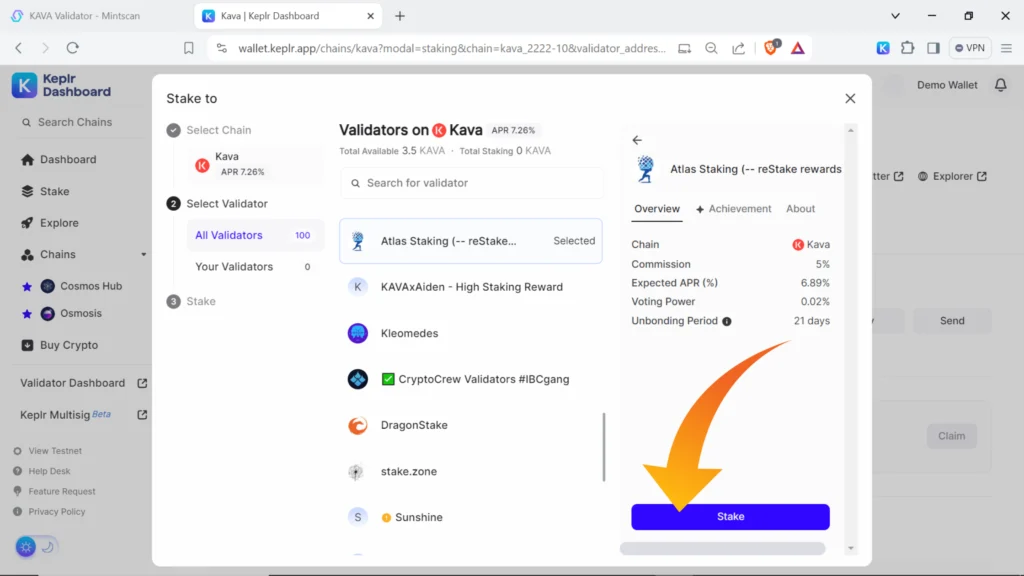Toggle the light/dark theme switch
Image resolution: width=1024 pixels, height=576 pixels.
pyautogui.click(x=37, y=546)
